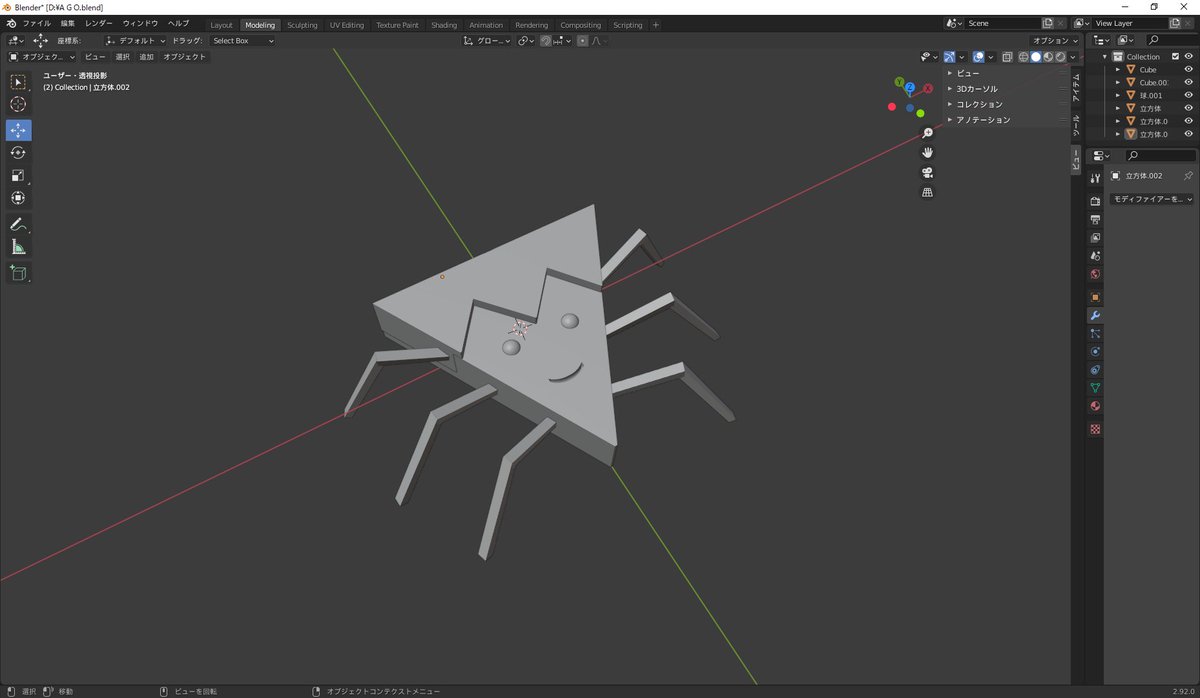Open the Render properties tab
Screen dimensions: 1200x698
click(x=1095, y=201)
